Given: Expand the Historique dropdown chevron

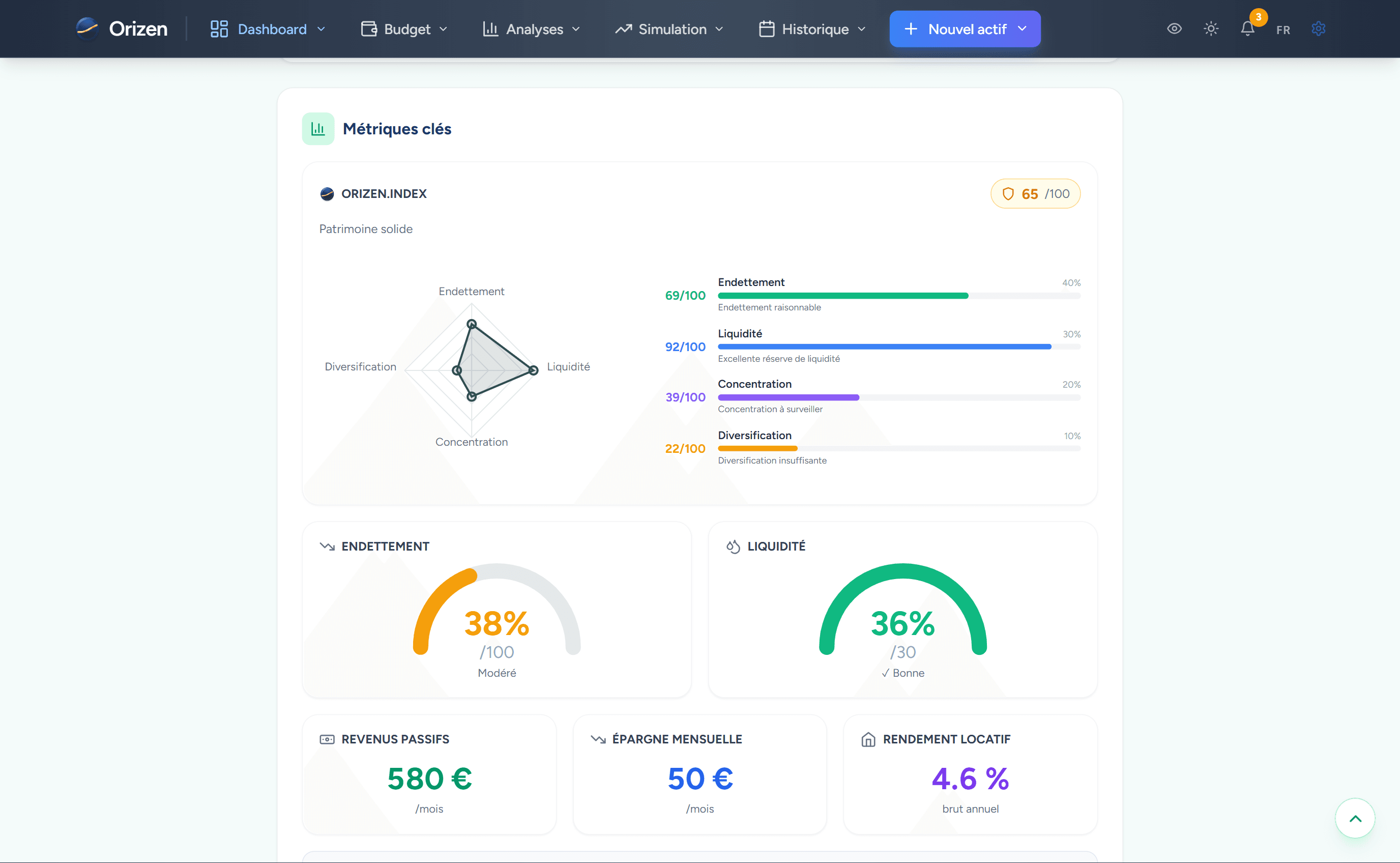Looking at the screenshot, I should pos(861,29).
